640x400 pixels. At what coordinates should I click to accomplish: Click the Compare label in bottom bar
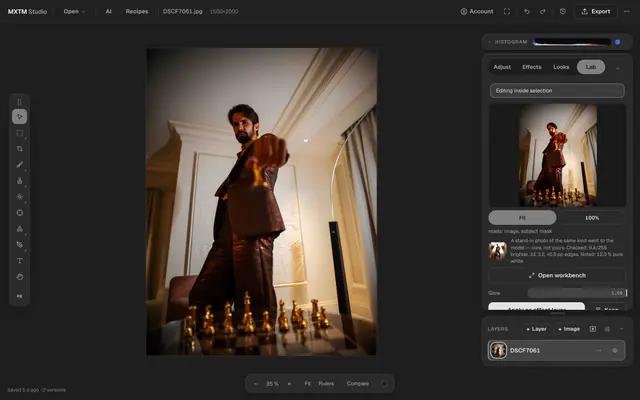point(358,384)
